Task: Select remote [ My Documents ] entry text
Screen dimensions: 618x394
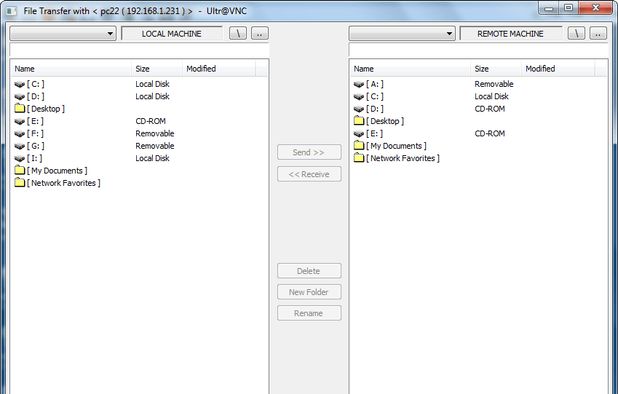Action: (x=396, y=146)
